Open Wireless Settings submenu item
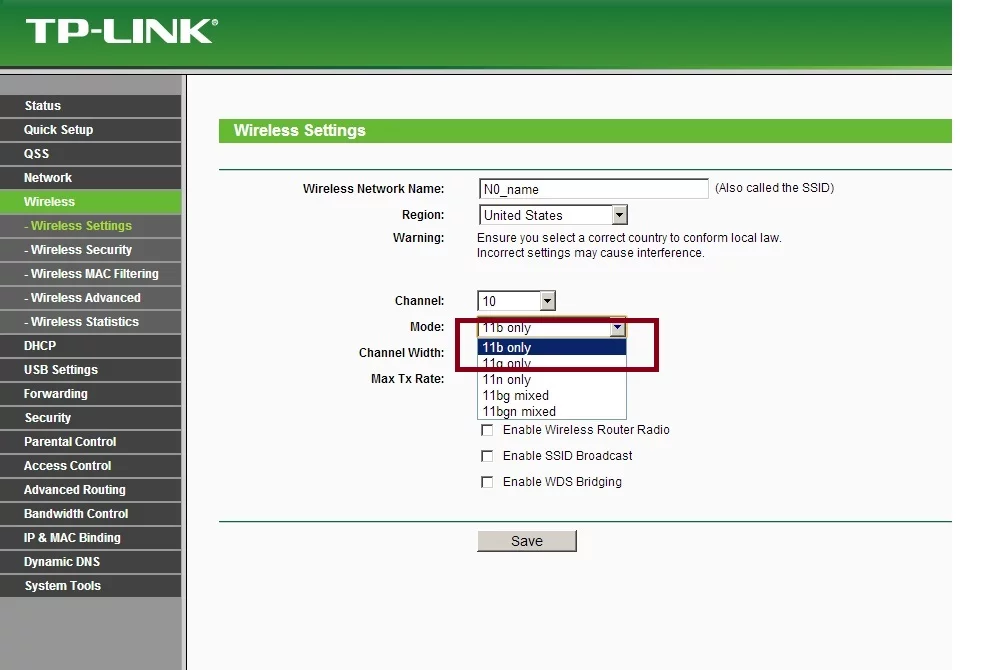The height and width of the screenshot is (670, 1008). tap(91, 226)
